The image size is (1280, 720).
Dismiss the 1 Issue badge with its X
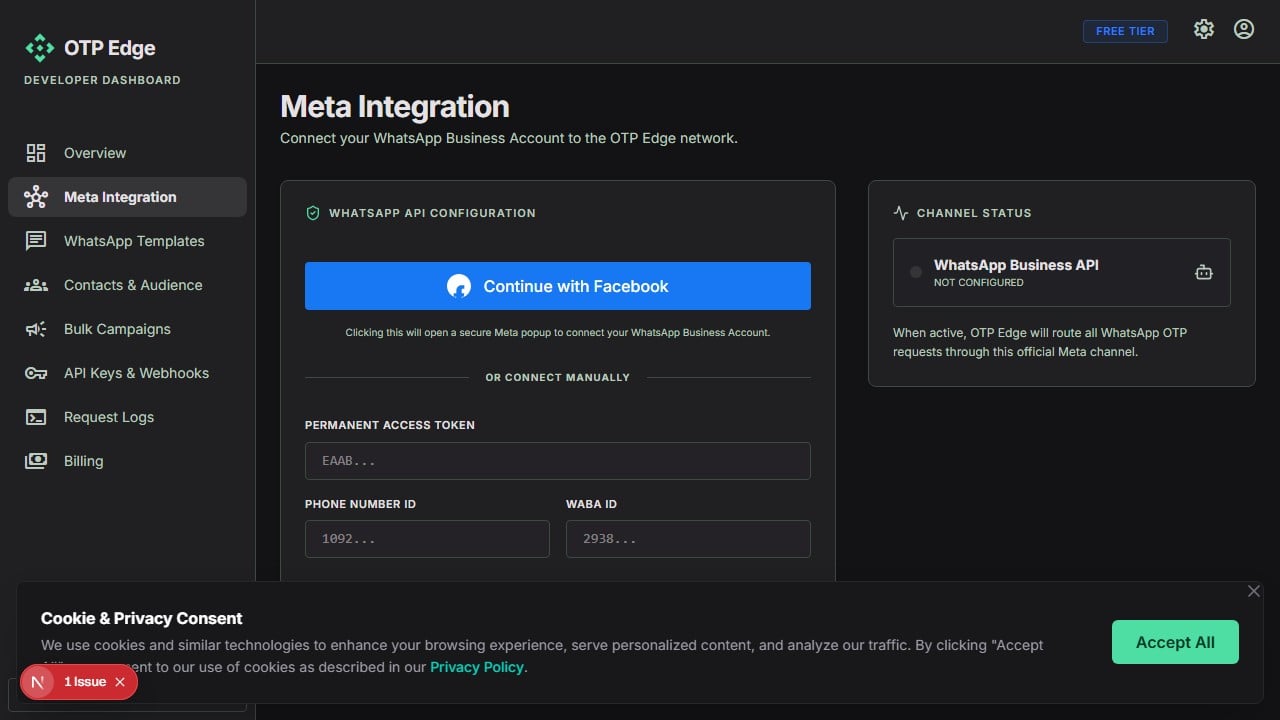(x=120, y=682)
